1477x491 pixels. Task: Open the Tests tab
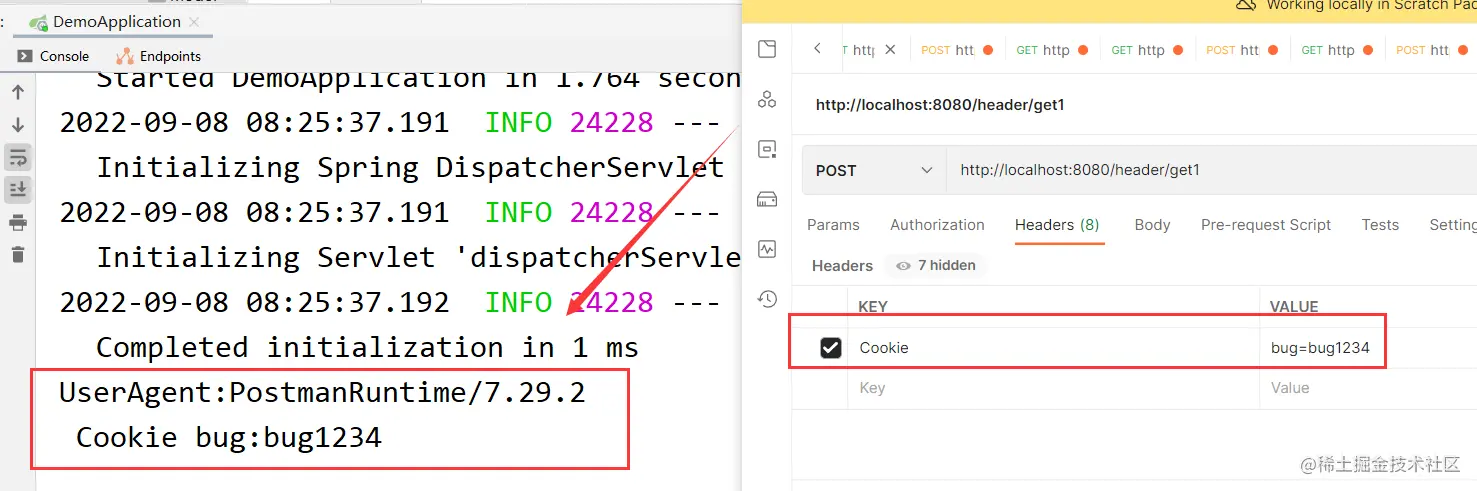(1380, 225)
